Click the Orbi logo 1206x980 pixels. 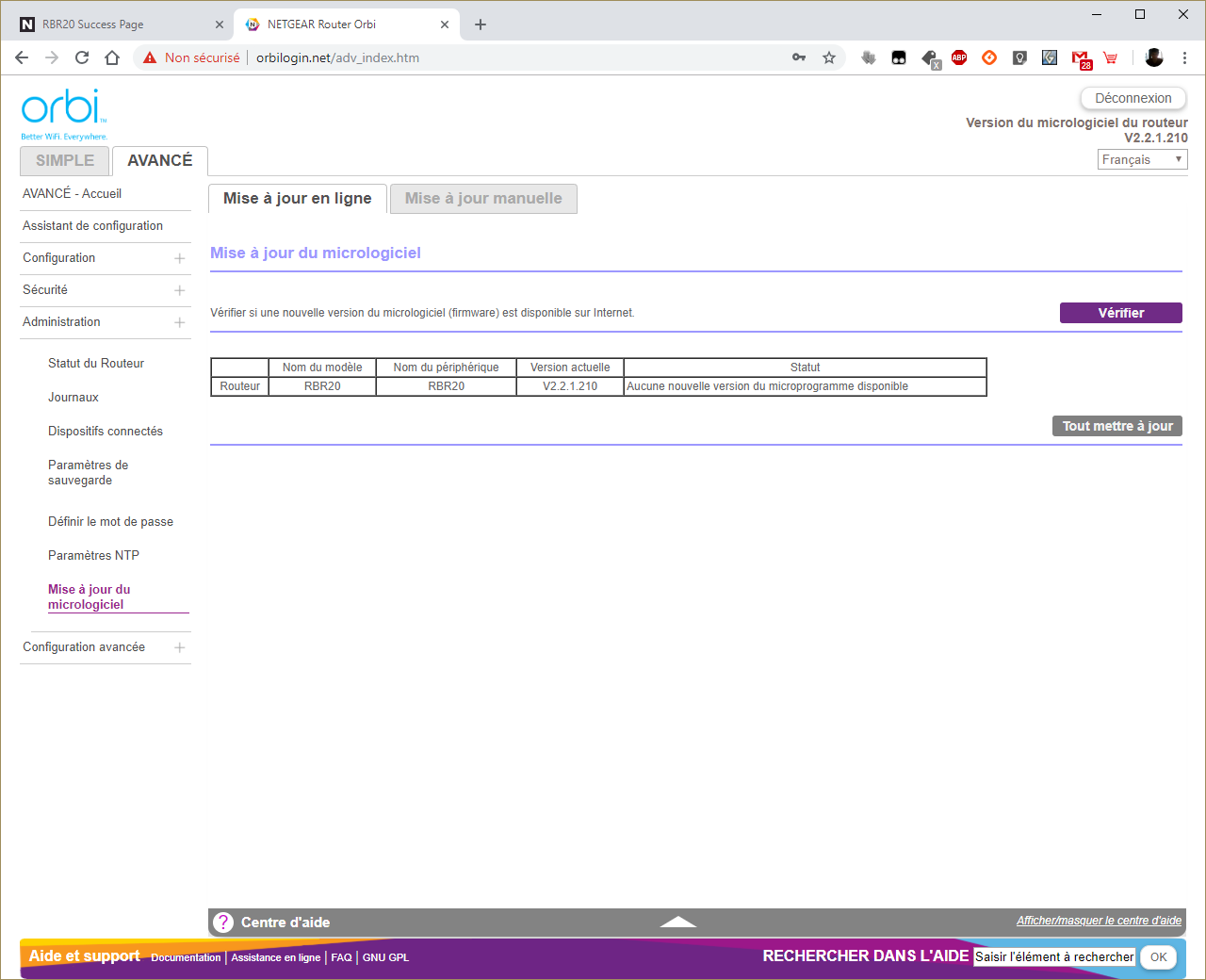click(x=64, y=113)
